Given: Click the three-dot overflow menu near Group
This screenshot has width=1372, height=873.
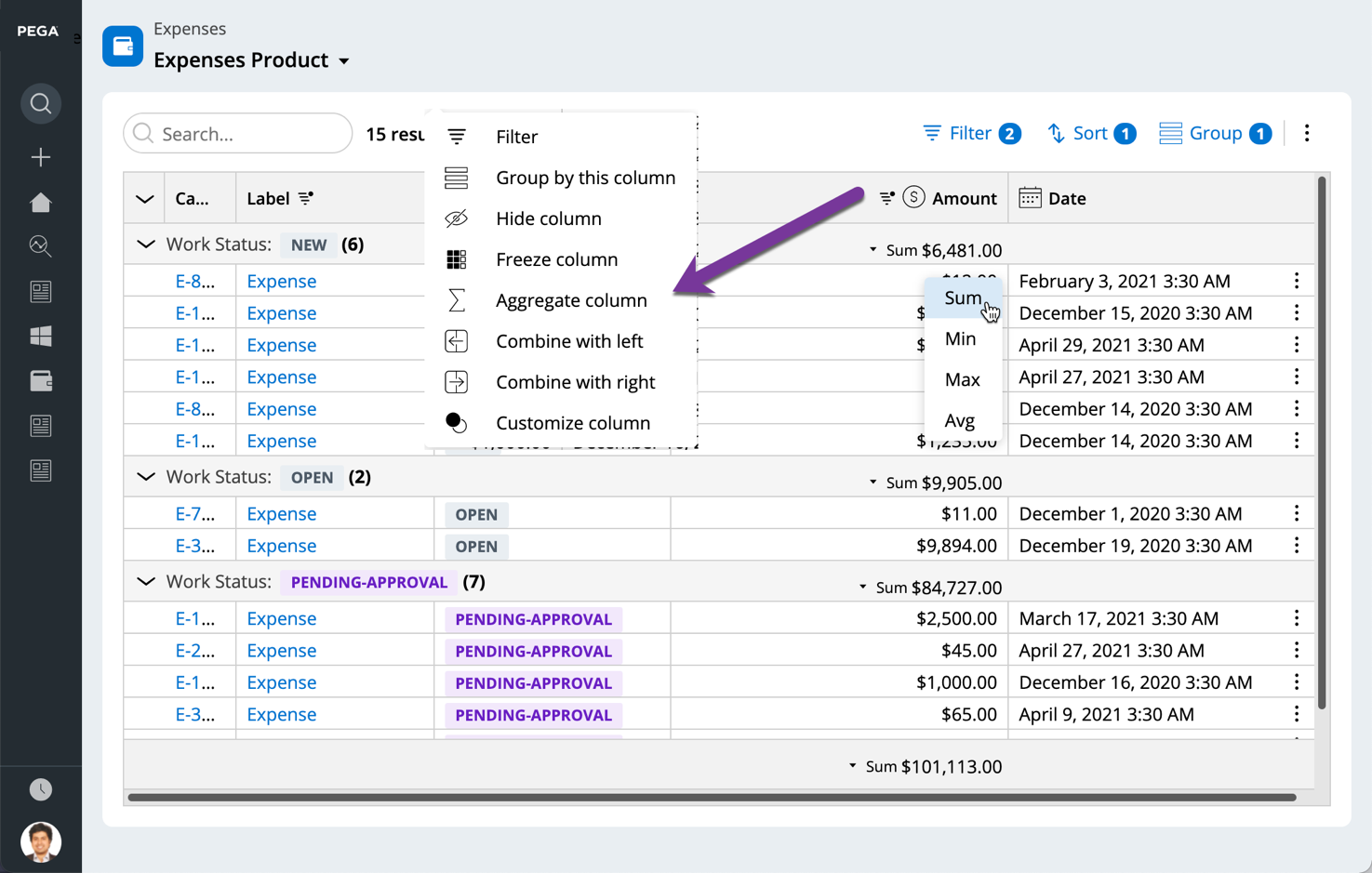Looking at the screenshot, I should [1307, 133].
